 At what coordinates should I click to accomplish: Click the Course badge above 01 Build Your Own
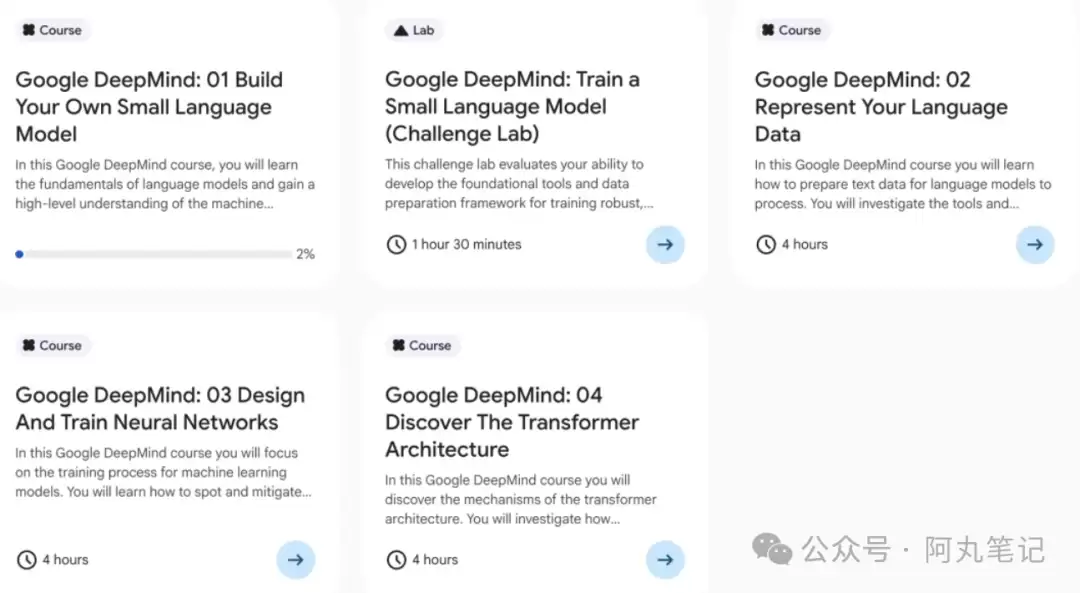pos(52,30)
